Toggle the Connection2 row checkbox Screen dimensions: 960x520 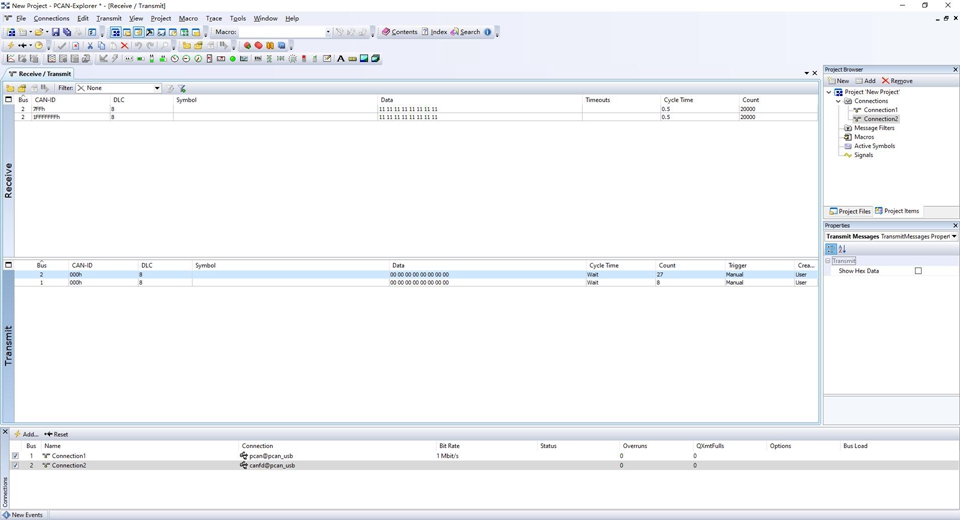pos(15,466)
